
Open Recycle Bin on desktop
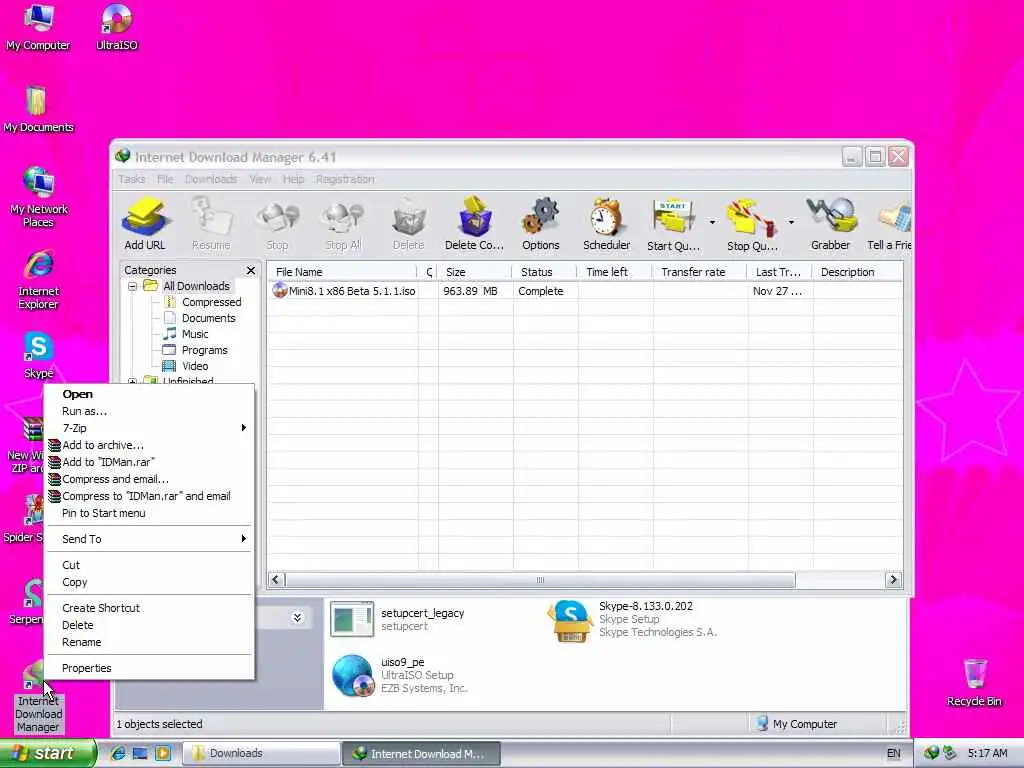point(974,682)
